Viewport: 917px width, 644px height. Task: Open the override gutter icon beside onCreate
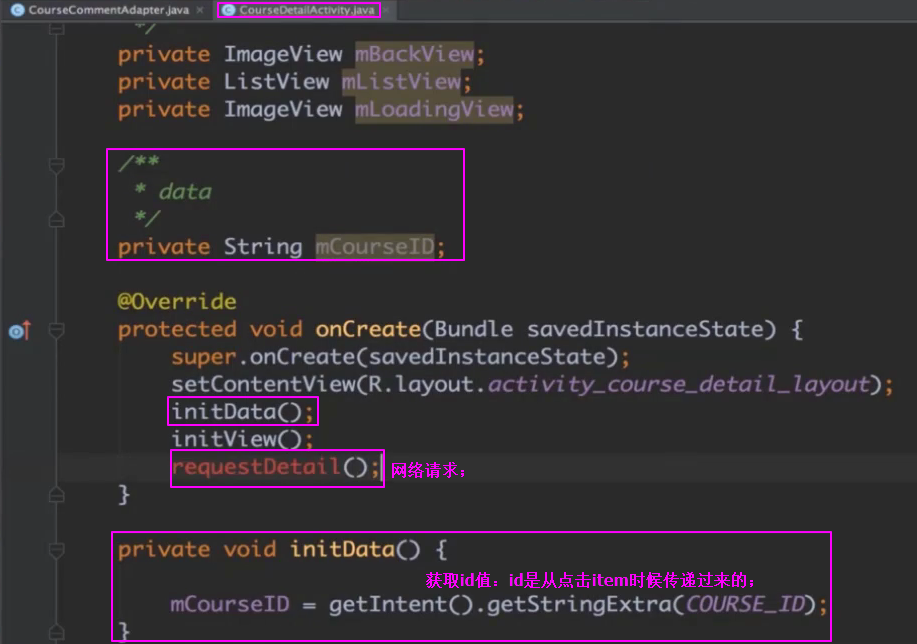[x=19, y=331]
